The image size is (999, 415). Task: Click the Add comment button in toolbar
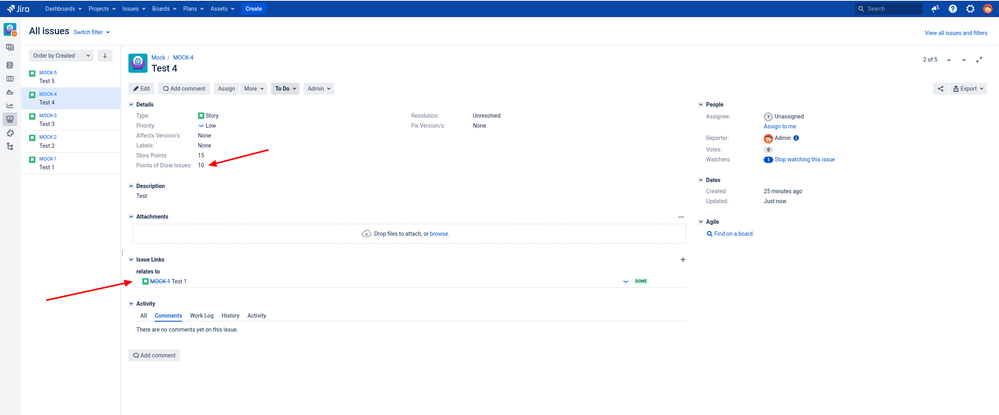point(184,89)
